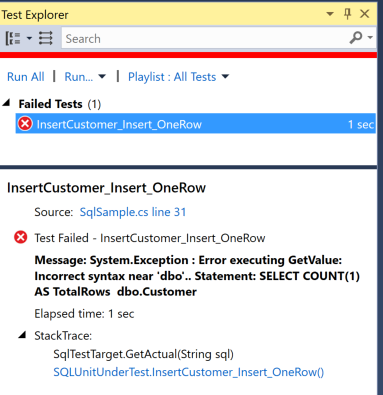Close the Test Explorer panel
Image resolution: width=383 pixels, height=395 pixels.
(x=365, y=14)
